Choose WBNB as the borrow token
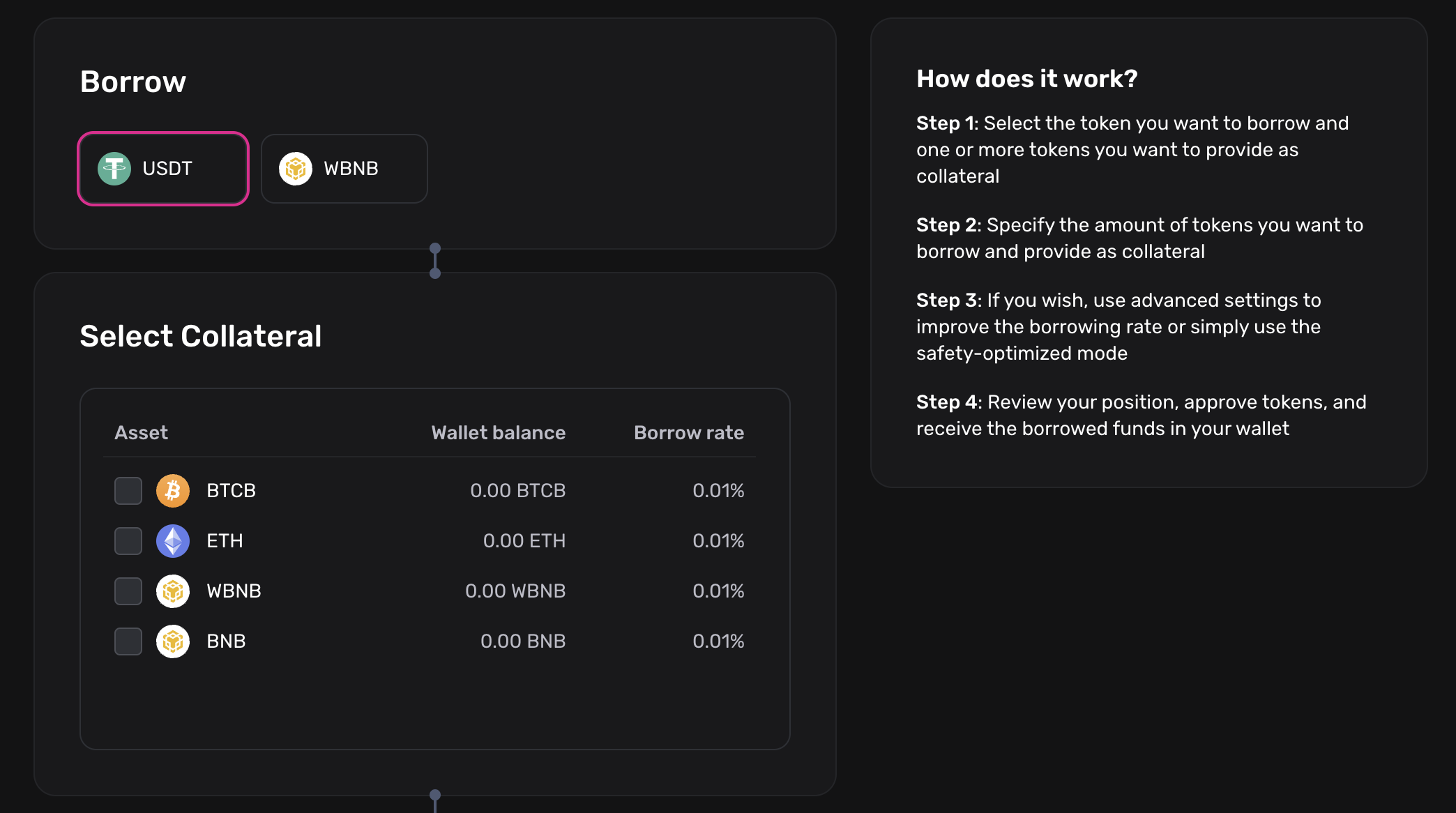Viewport: 1456px width, 813px height. click(x=344, y=168)
